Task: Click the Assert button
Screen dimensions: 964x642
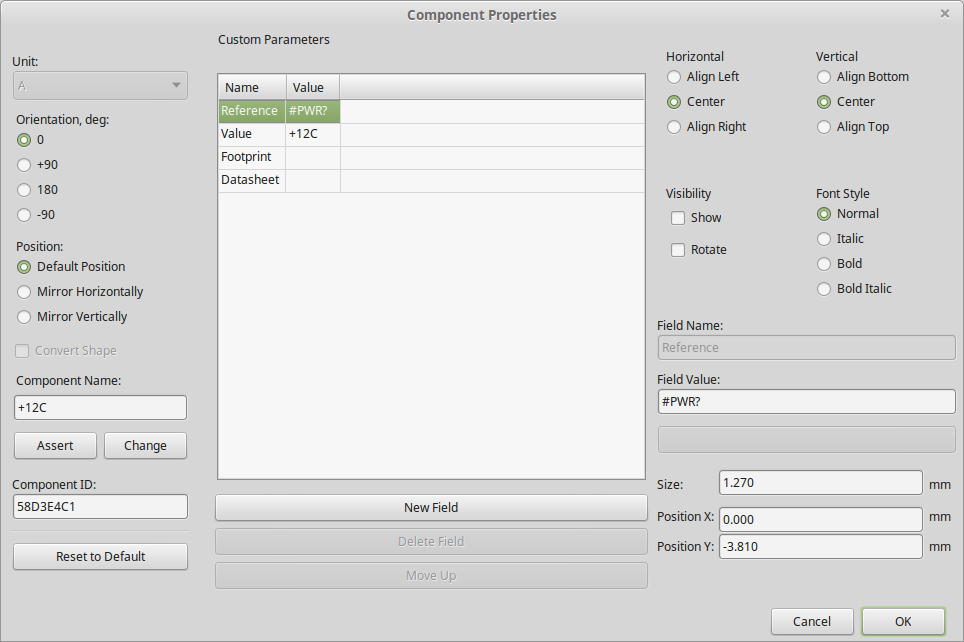Action: 55,446
